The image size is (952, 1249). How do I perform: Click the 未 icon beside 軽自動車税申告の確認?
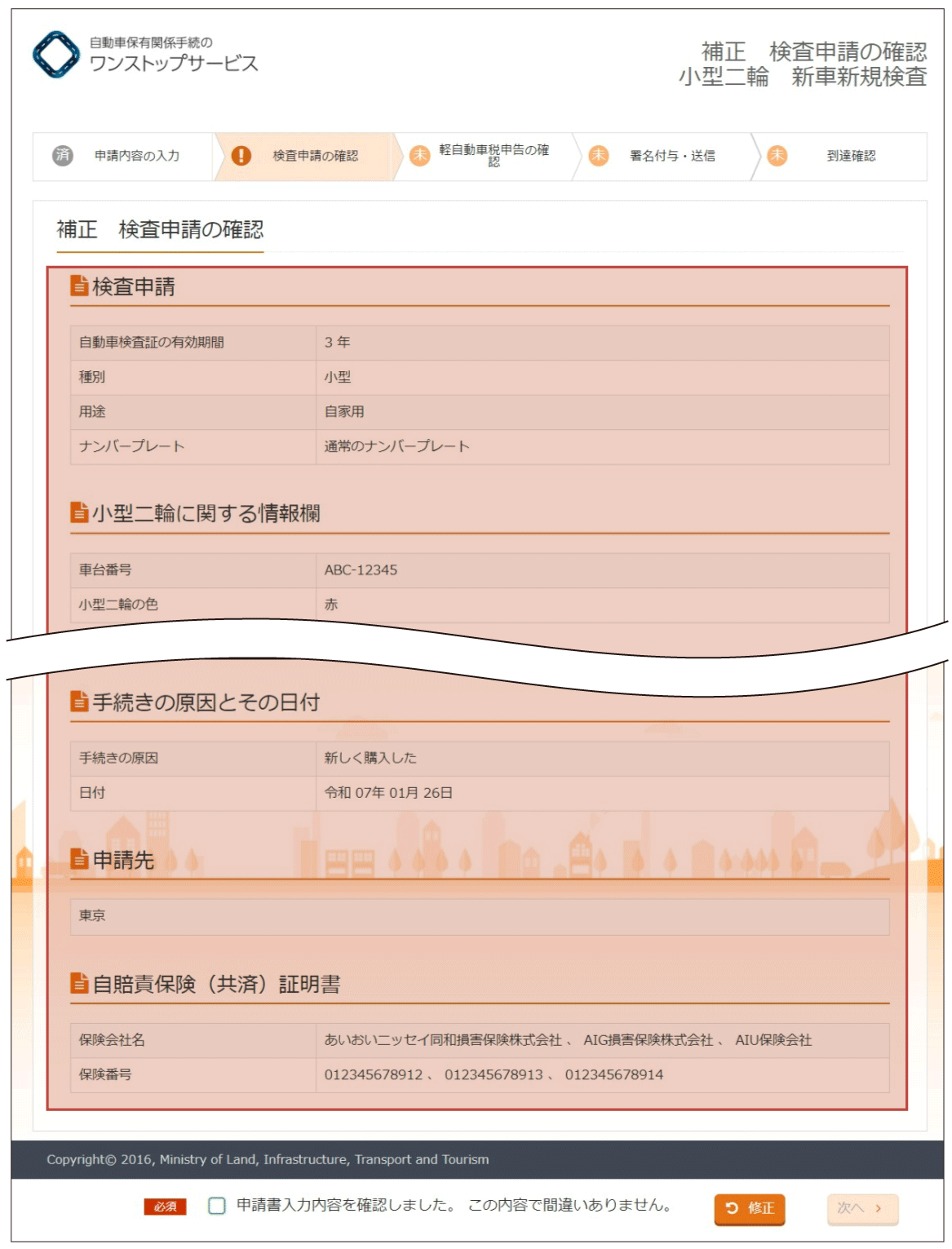click(419, 155)
